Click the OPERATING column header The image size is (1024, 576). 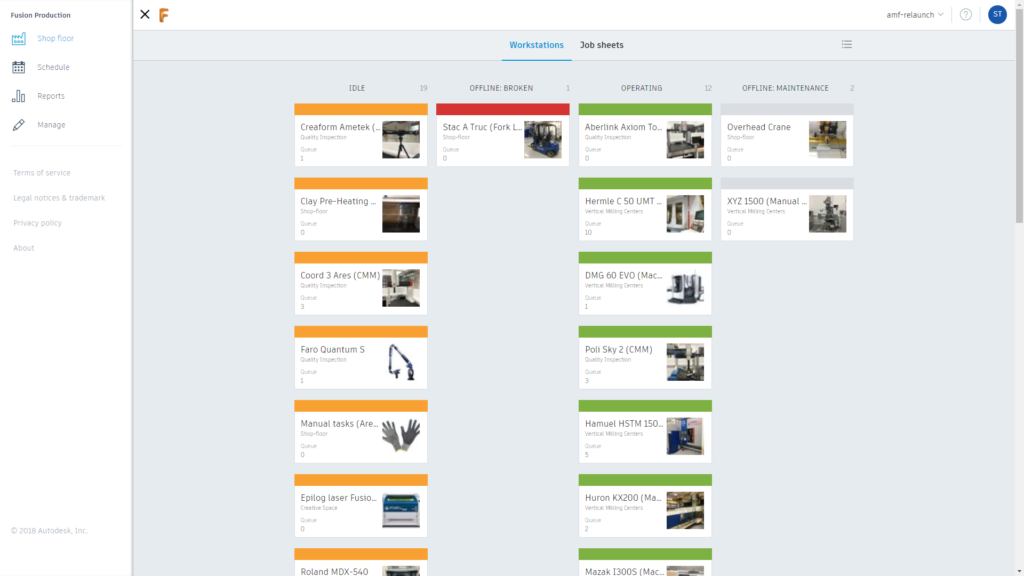tap(641, 88)
